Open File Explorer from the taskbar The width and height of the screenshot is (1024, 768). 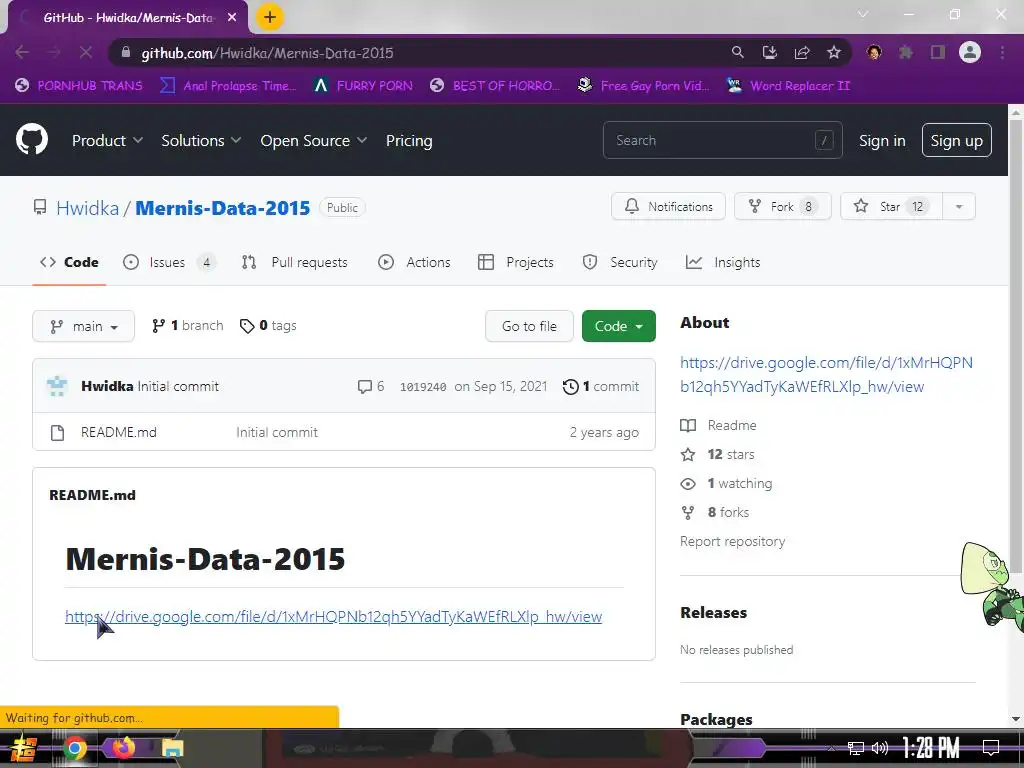pos(172,748)
